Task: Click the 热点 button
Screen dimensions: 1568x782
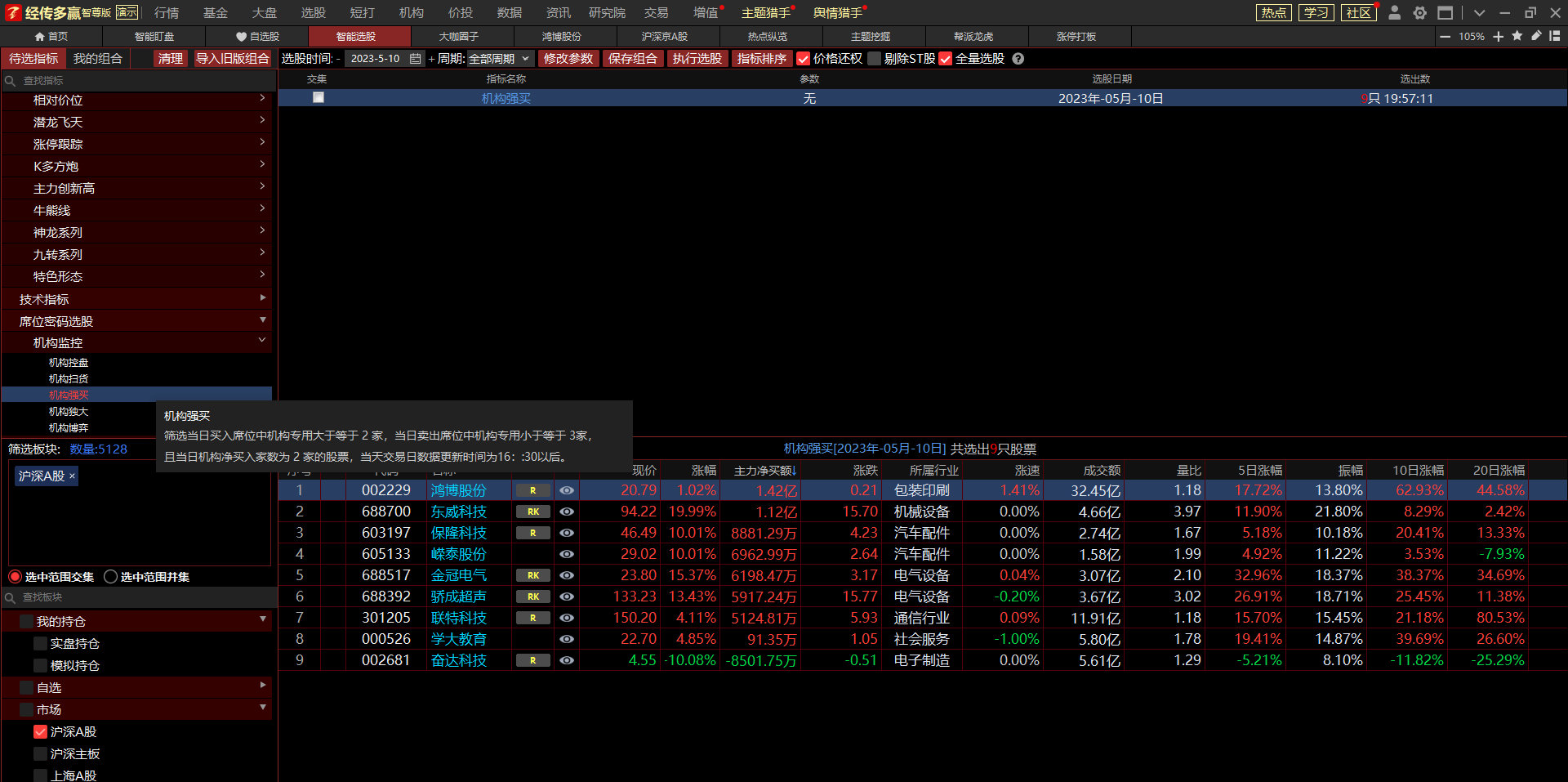Action: (1274, 12)
